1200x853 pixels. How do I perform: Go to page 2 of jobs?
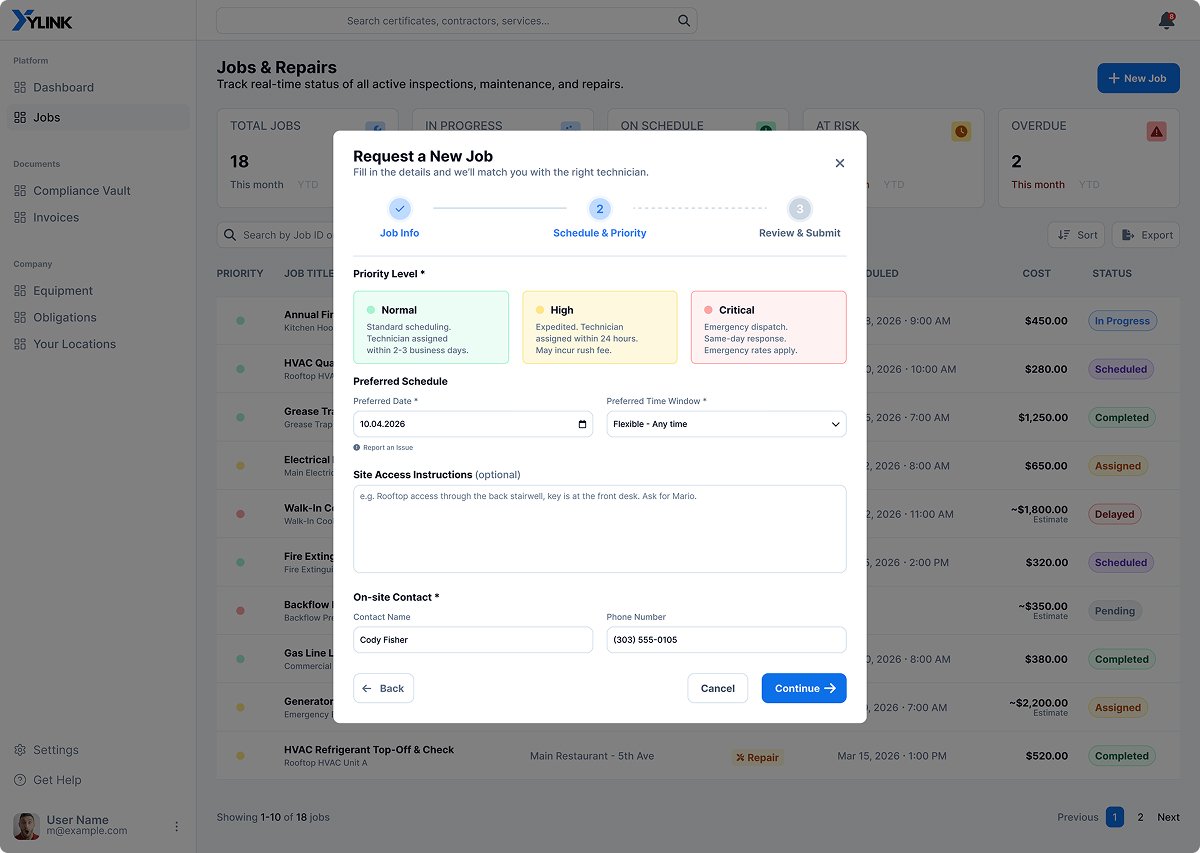[x=1140, y=817]
